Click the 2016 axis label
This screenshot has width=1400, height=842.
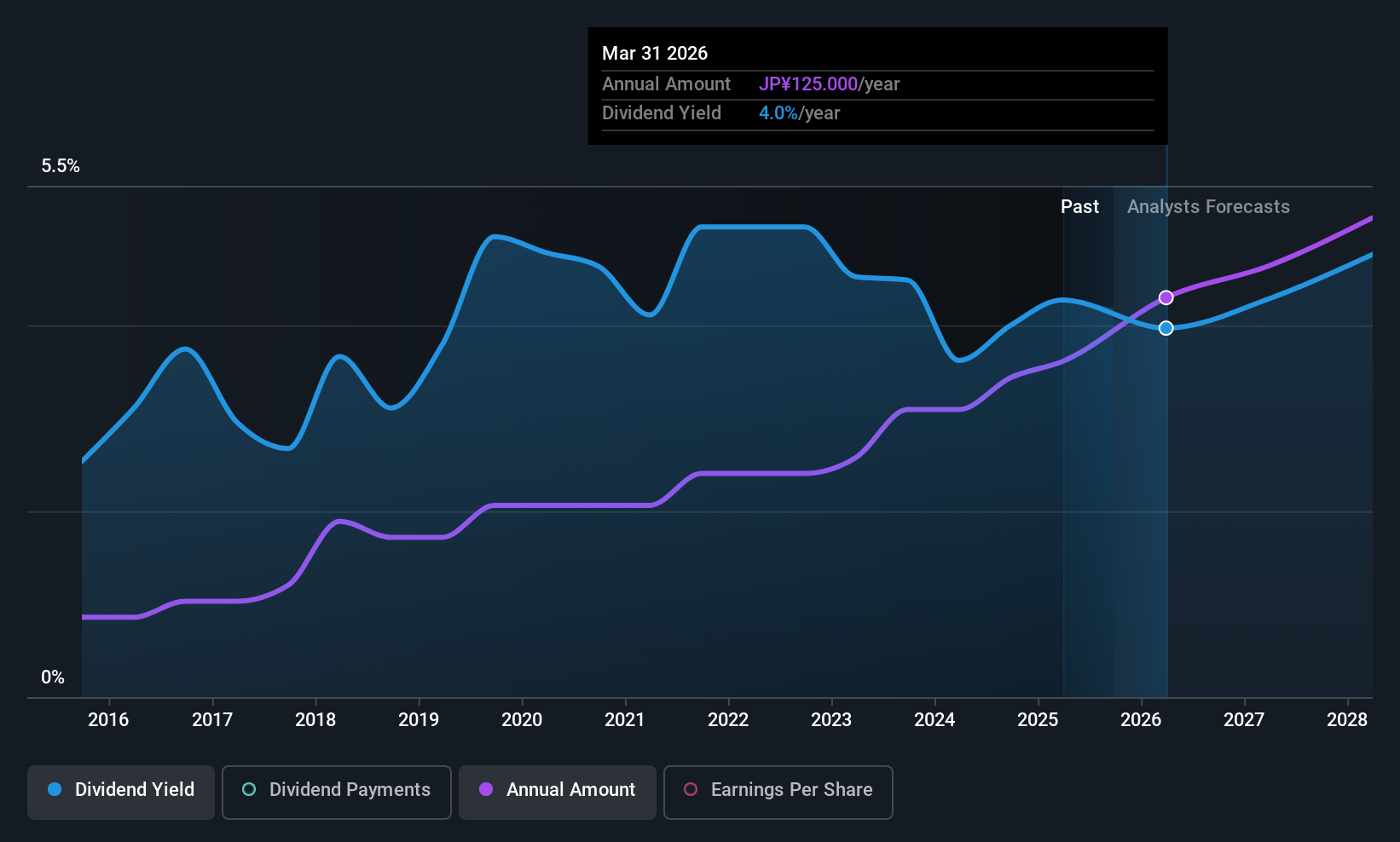108,720
